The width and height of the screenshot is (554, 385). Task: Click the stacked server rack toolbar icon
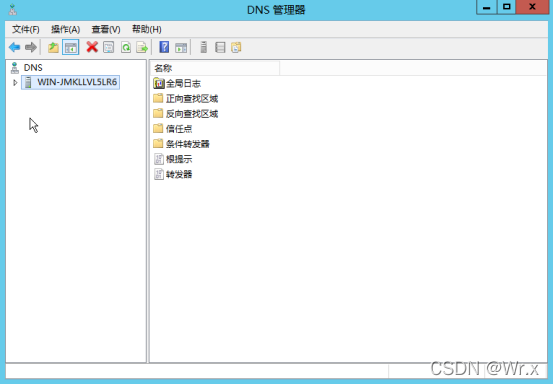click(220, 47)
